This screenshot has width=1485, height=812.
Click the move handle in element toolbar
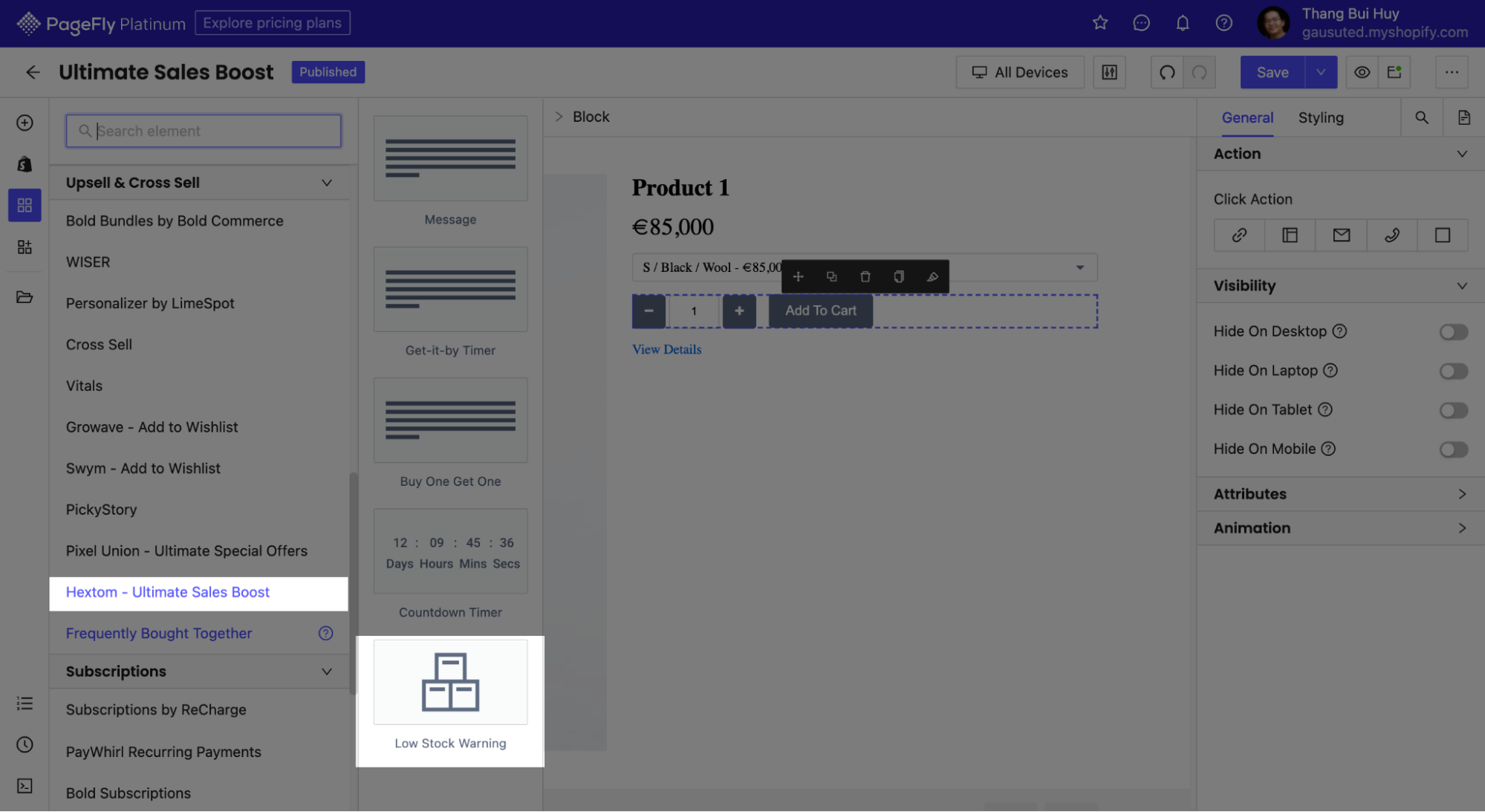pyautogui.click(x=798, y=276)
